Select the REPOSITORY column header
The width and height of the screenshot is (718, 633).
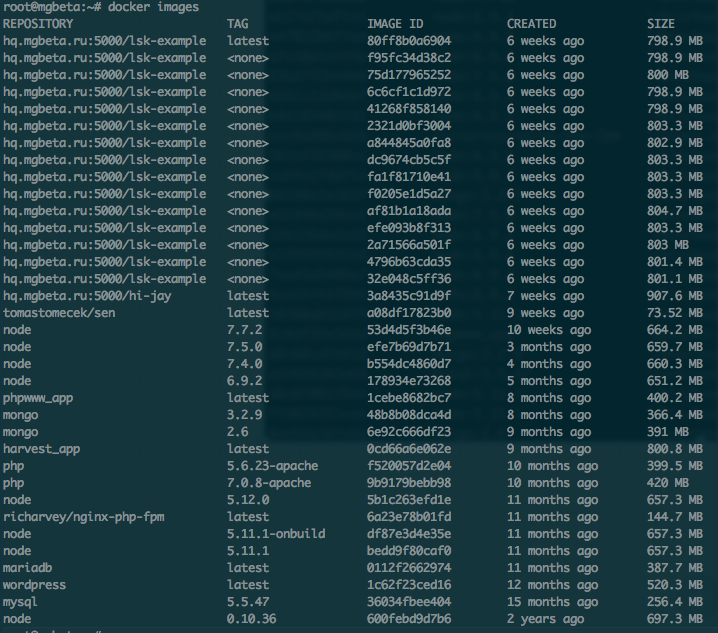point(38,24)
